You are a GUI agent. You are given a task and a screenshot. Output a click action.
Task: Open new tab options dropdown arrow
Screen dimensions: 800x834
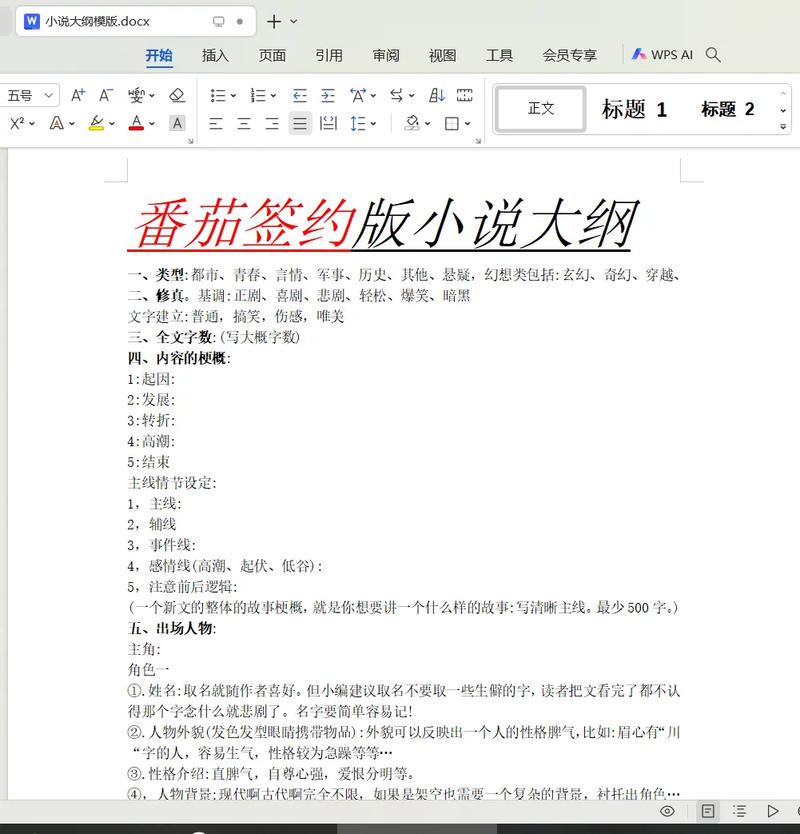tap(294, 21)
